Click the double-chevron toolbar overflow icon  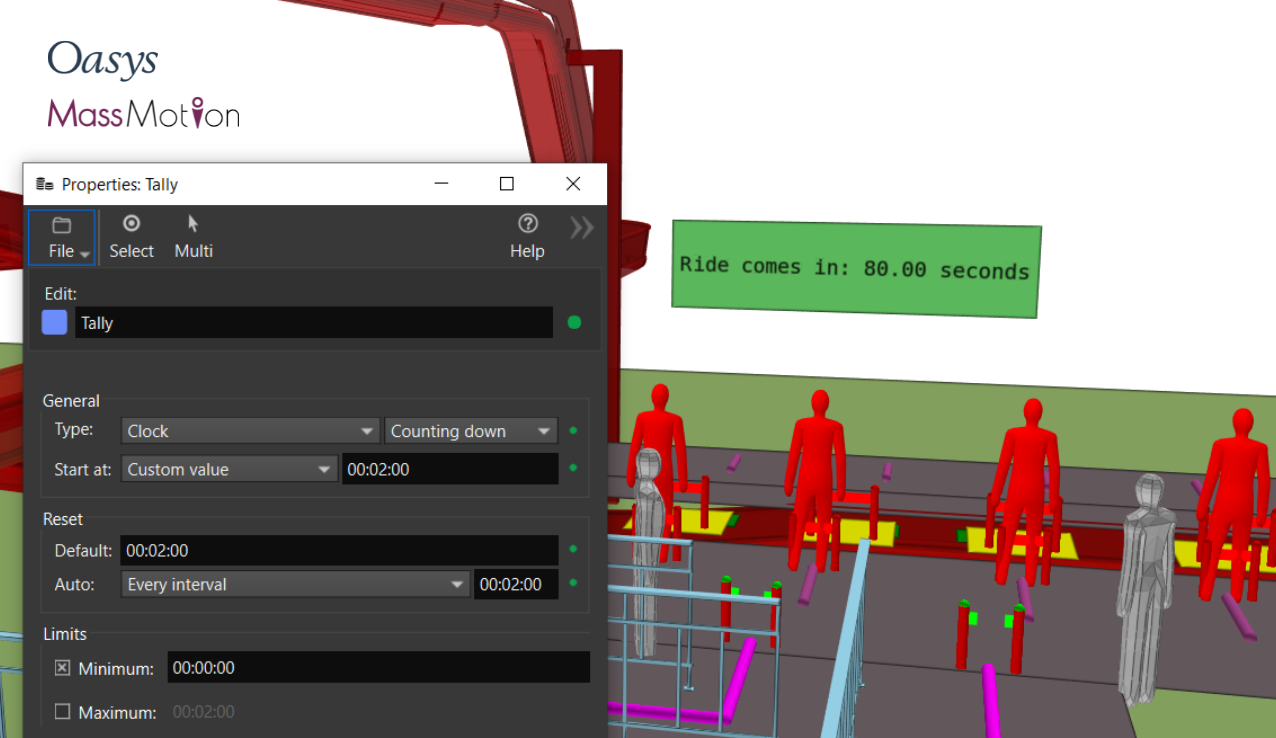[x=581, y=227]
